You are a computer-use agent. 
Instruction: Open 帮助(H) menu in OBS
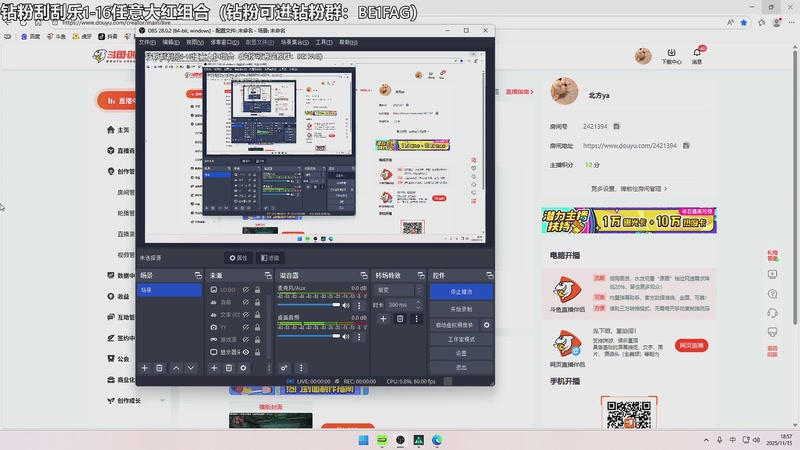348,42
